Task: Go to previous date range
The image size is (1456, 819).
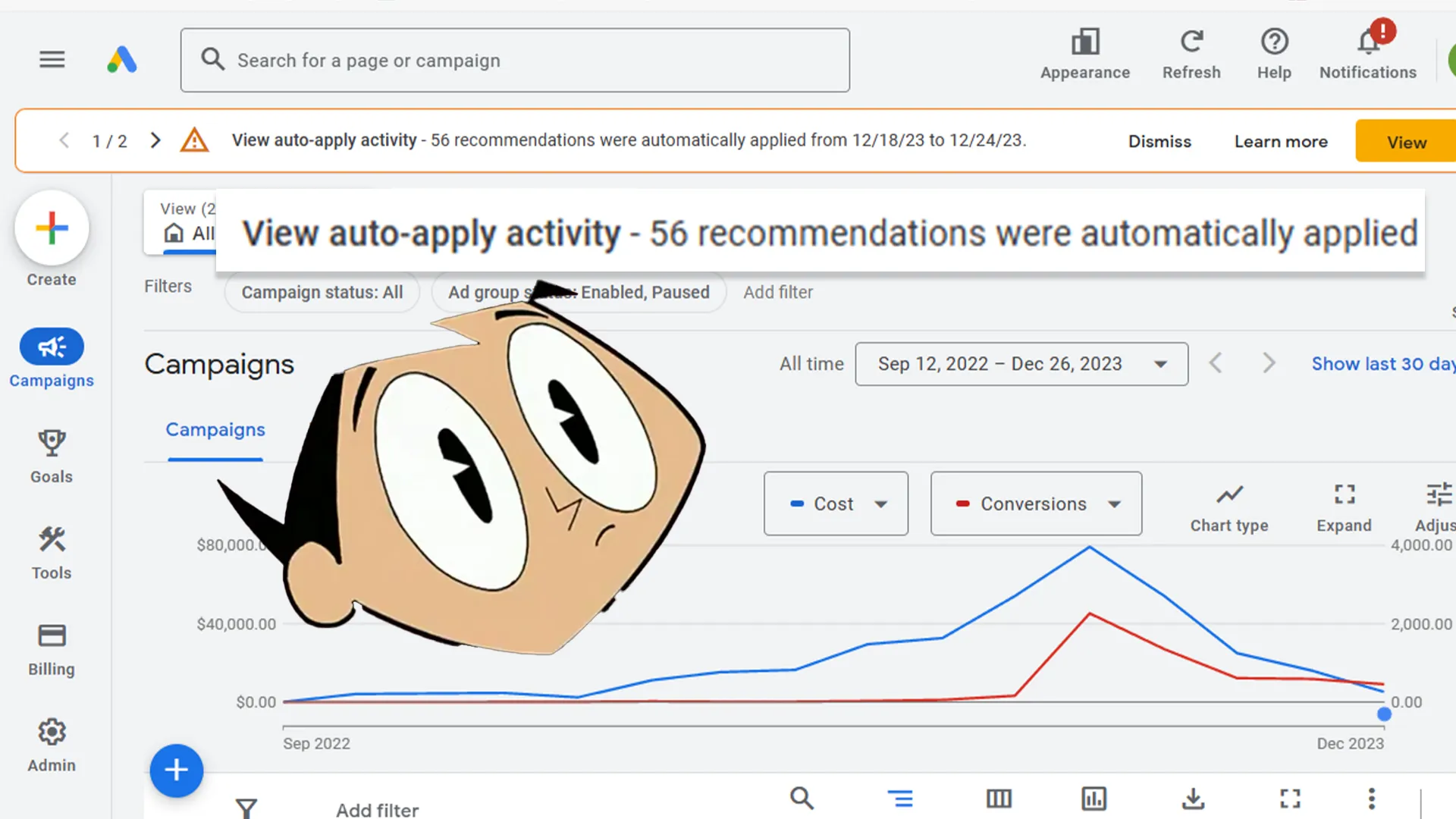Action: [1216, 363]
